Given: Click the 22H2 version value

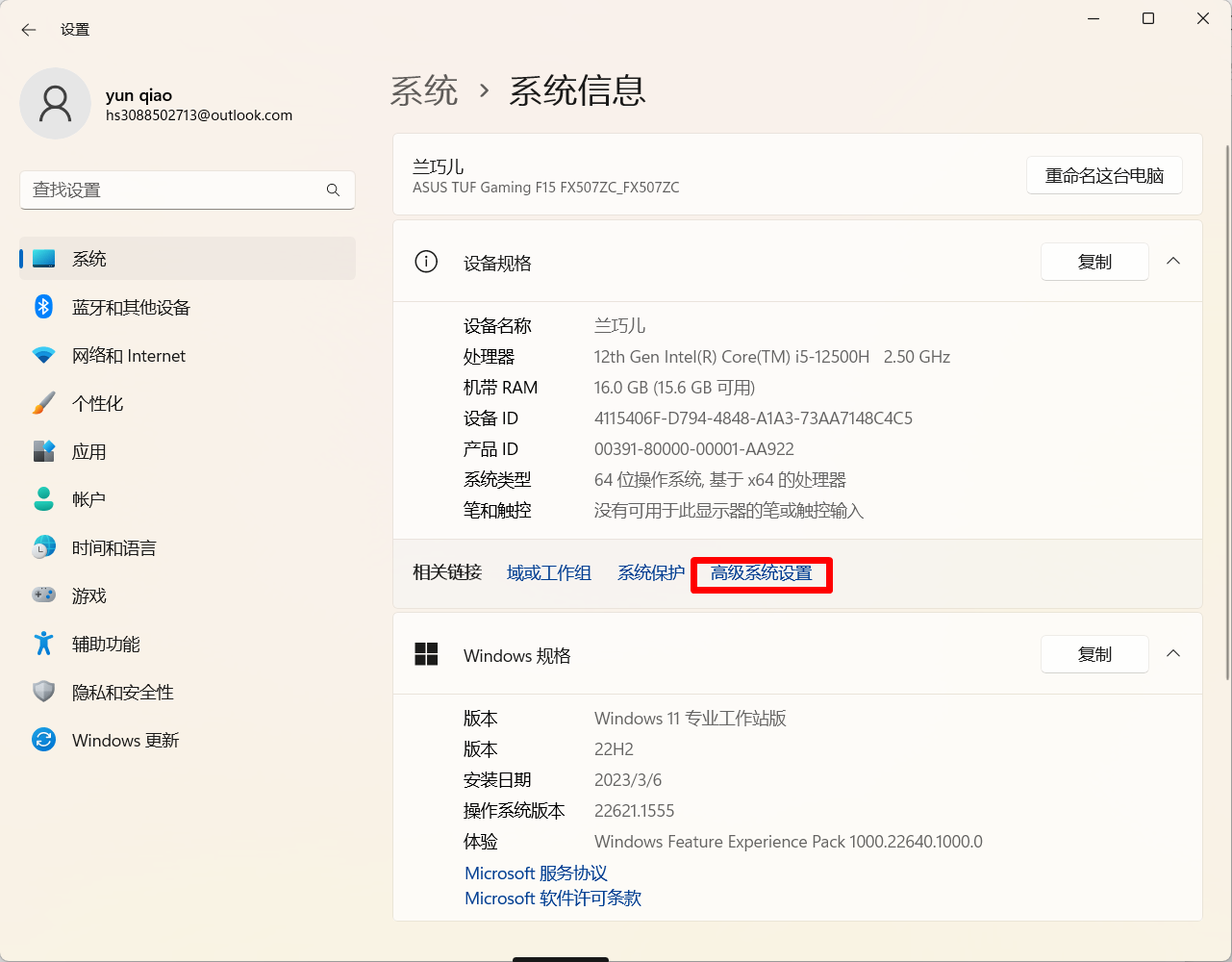Looking at the screenshot, I should (x=614, y=749).
